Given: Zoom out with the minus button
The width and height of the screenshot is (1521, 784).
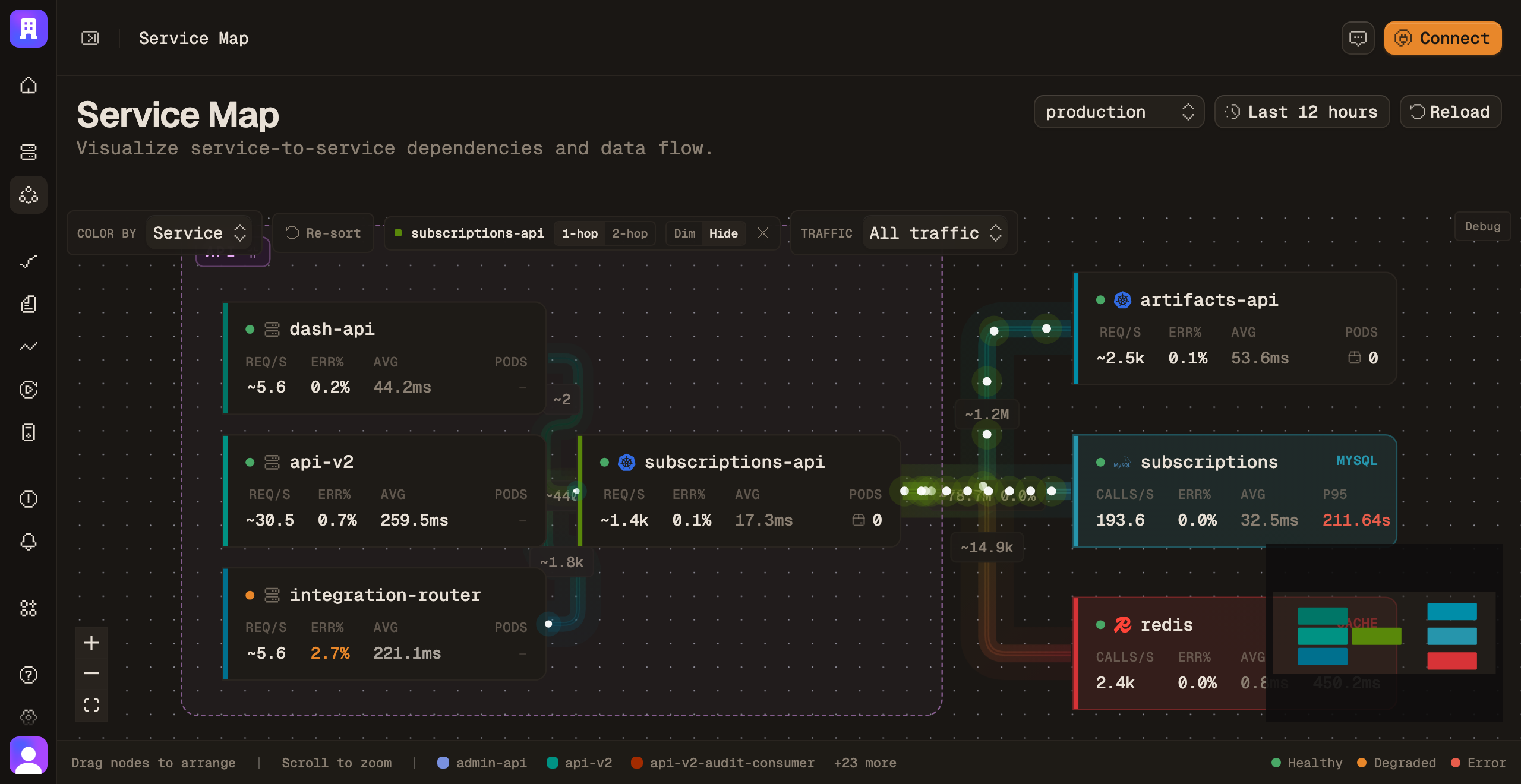Looking at the screenshot, I should click(91, 674).
